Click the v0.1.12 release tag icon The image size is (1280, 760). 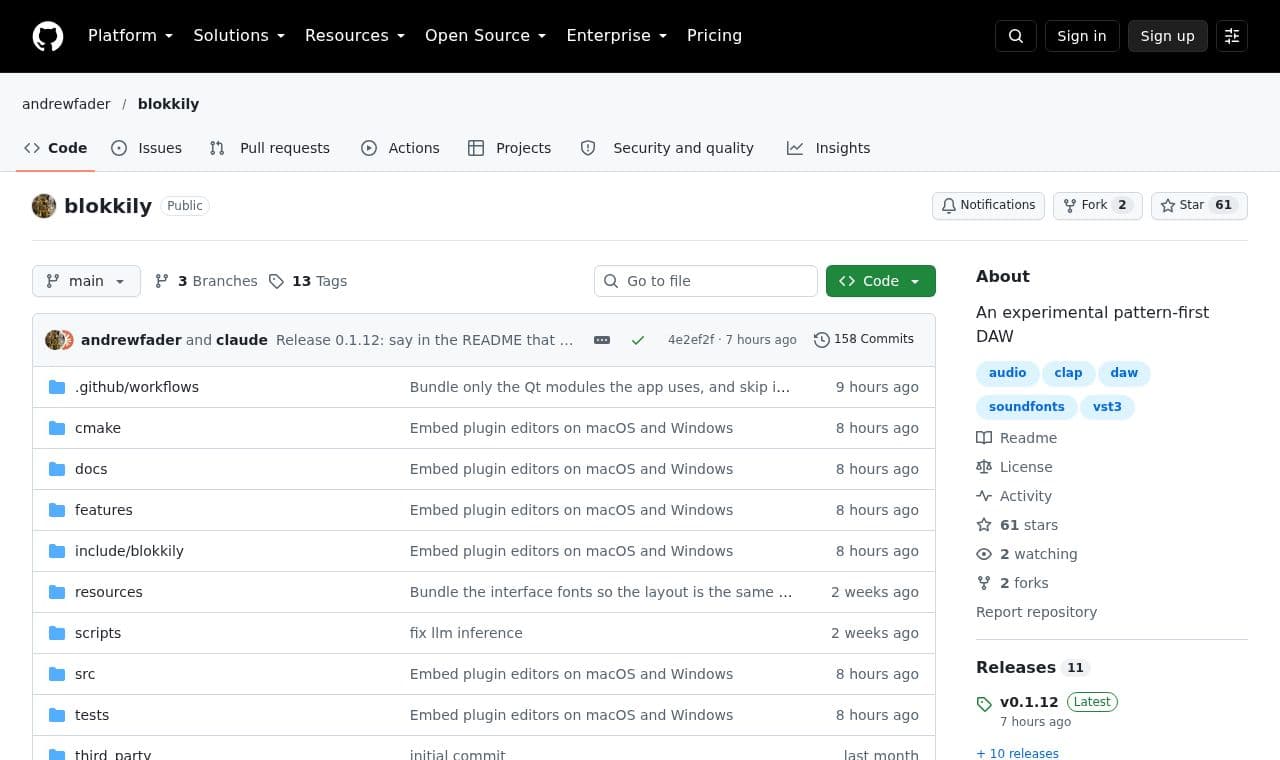pos(984,704)
